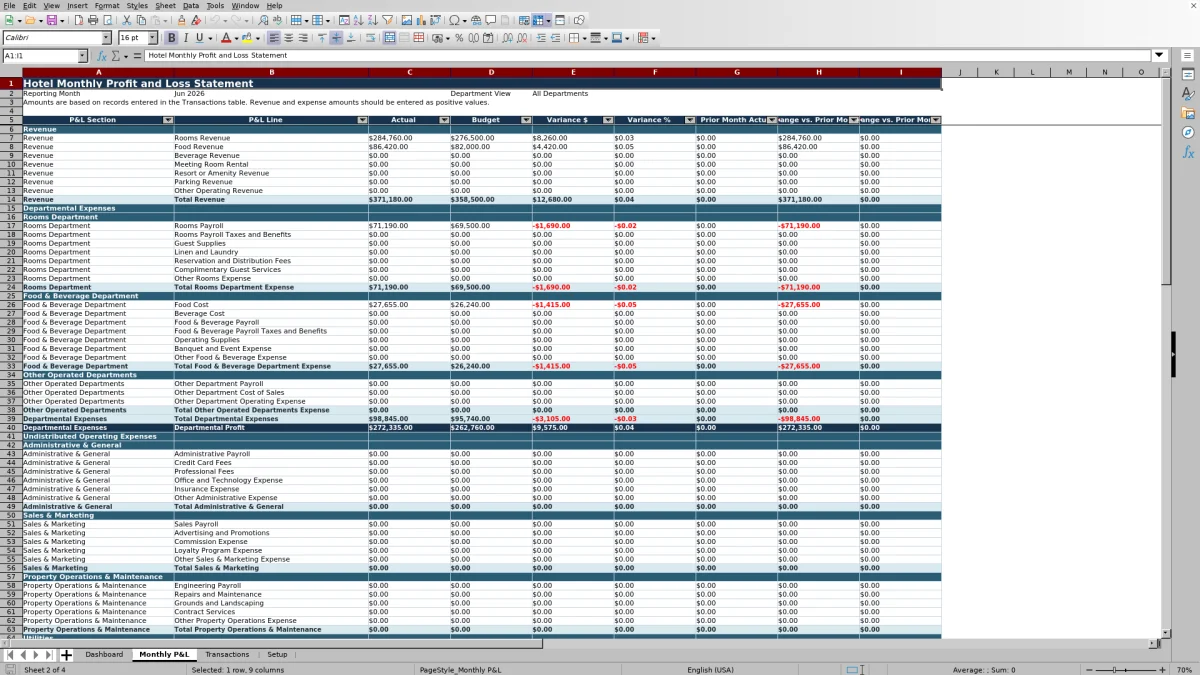Open the sidebar Properties icon
1200x675 pixels.
coord(1188,75)
